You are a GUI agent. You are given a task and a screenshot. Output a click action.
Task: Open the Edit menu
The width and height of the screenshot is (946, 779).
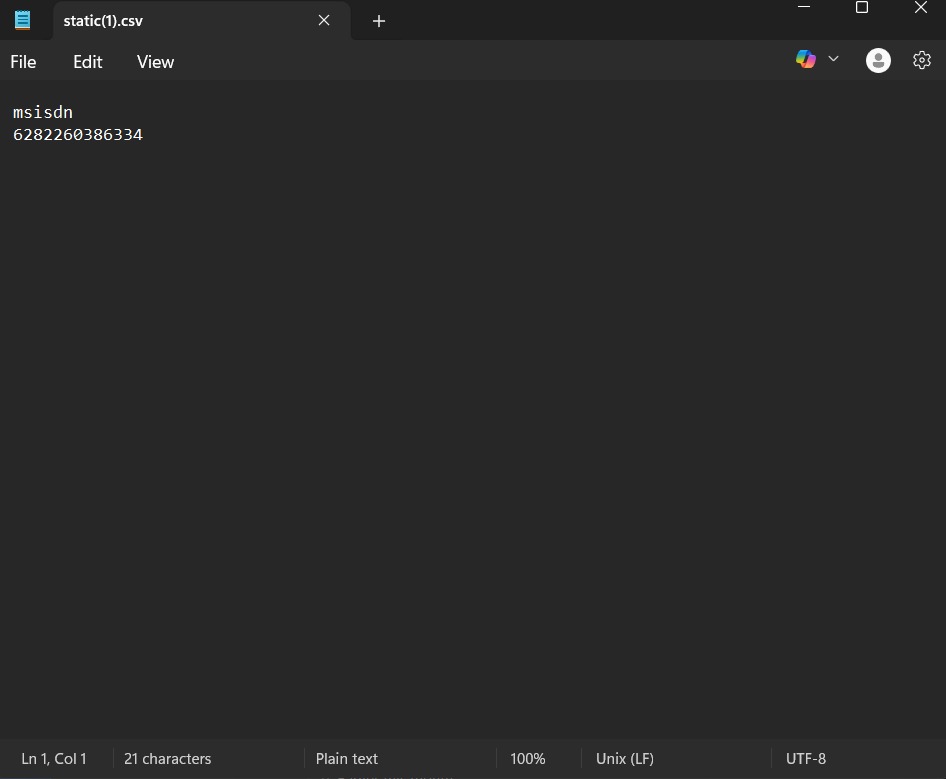(x=87, y=61)
